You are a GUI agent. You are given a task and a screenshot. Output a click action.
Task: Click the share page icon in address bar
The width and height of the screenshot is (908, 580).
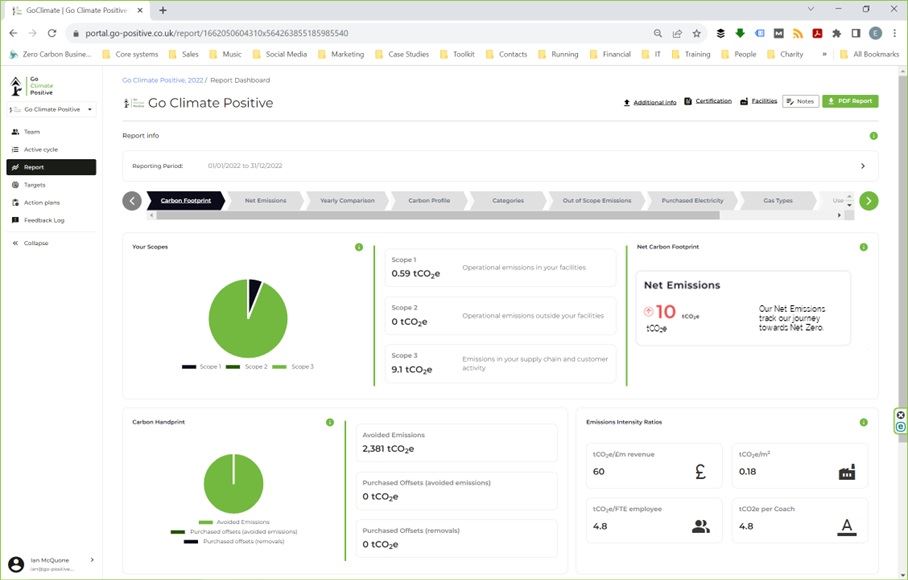pyautogui.click(x=677, y=34)
